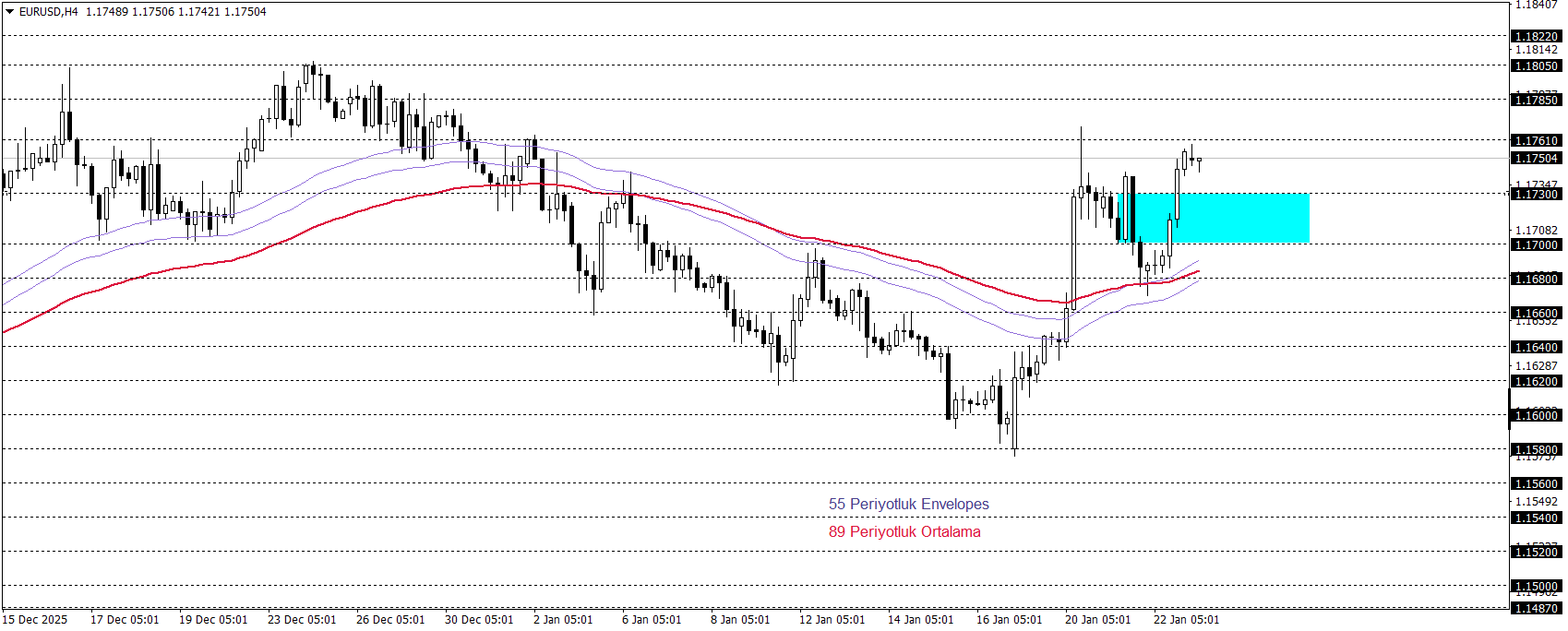Select the 1.16800 price level label

1536,279
